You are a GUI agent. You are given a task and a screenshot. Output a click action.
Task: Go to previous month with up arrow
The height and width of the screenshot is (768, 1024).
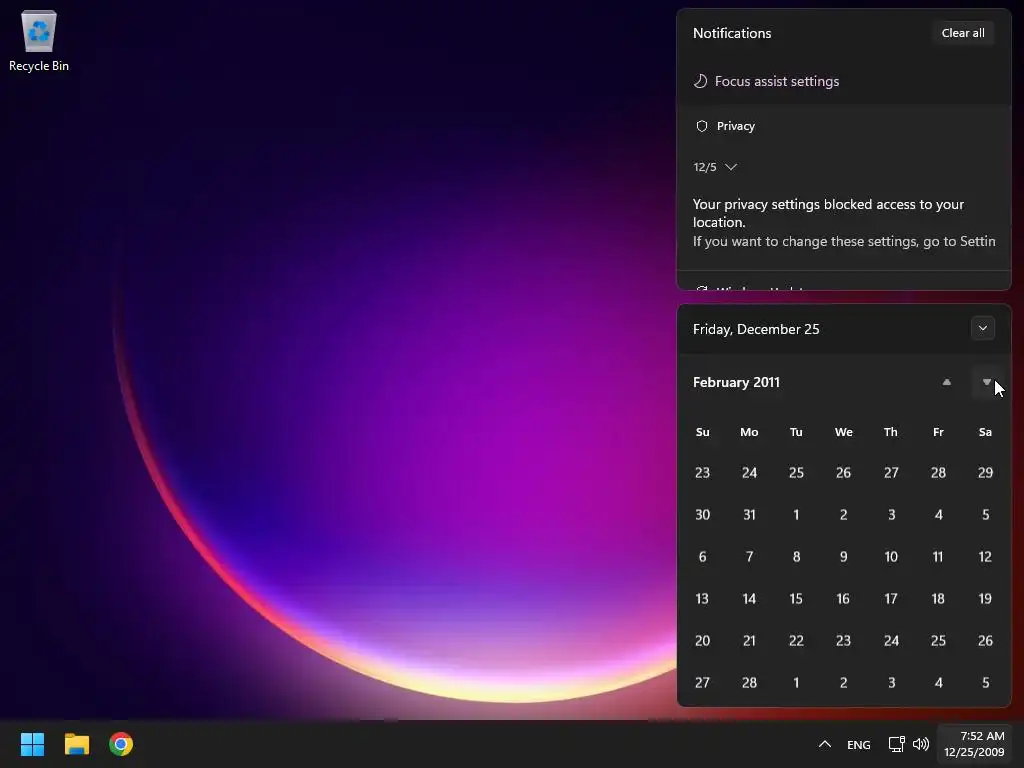pyautogui.click(x=946, y=382)
